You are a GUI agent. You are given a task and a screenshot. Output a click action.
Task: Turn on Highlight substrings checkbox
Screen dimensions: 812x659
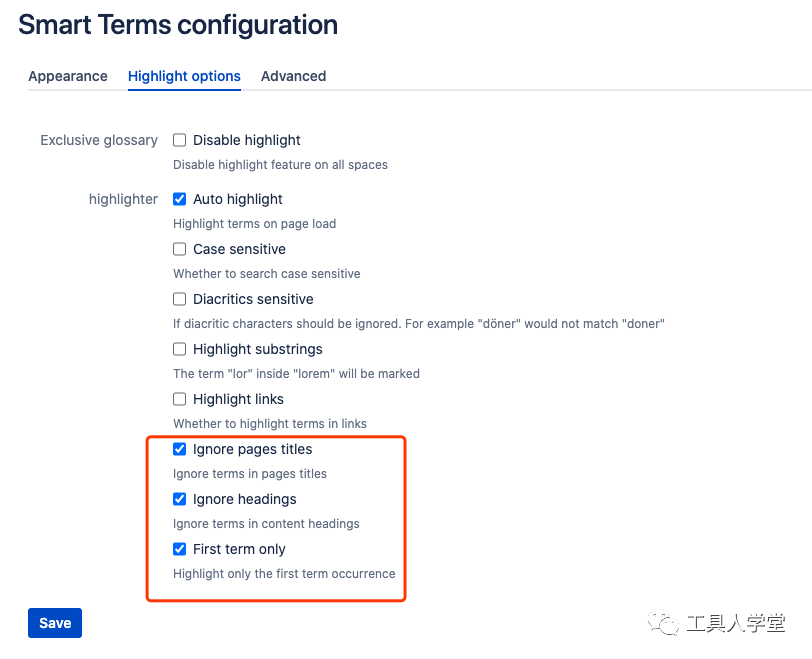coord(180,349)
